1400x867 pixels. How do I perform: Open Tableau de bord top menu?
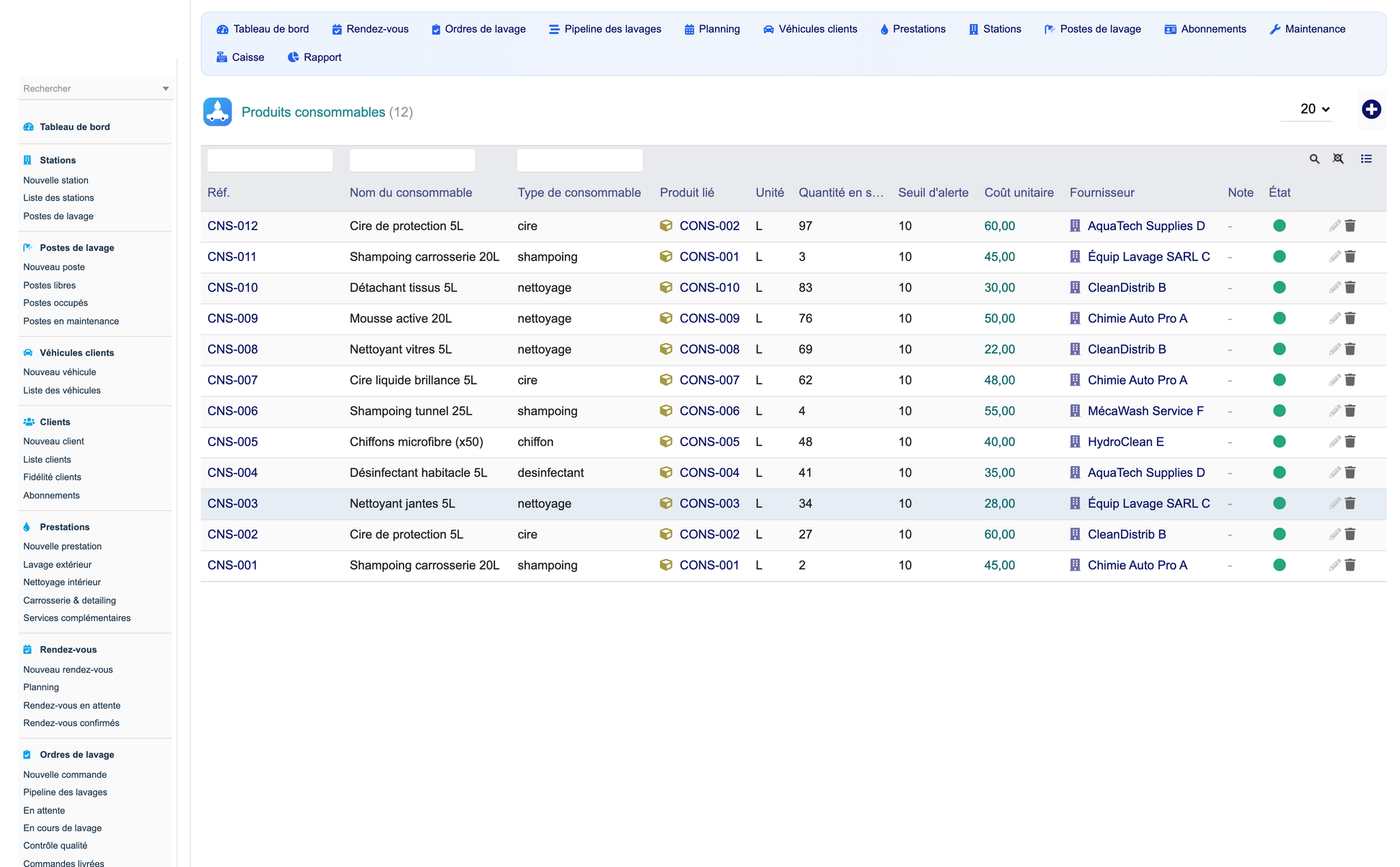pyautogui.click(x=263, y=29)
